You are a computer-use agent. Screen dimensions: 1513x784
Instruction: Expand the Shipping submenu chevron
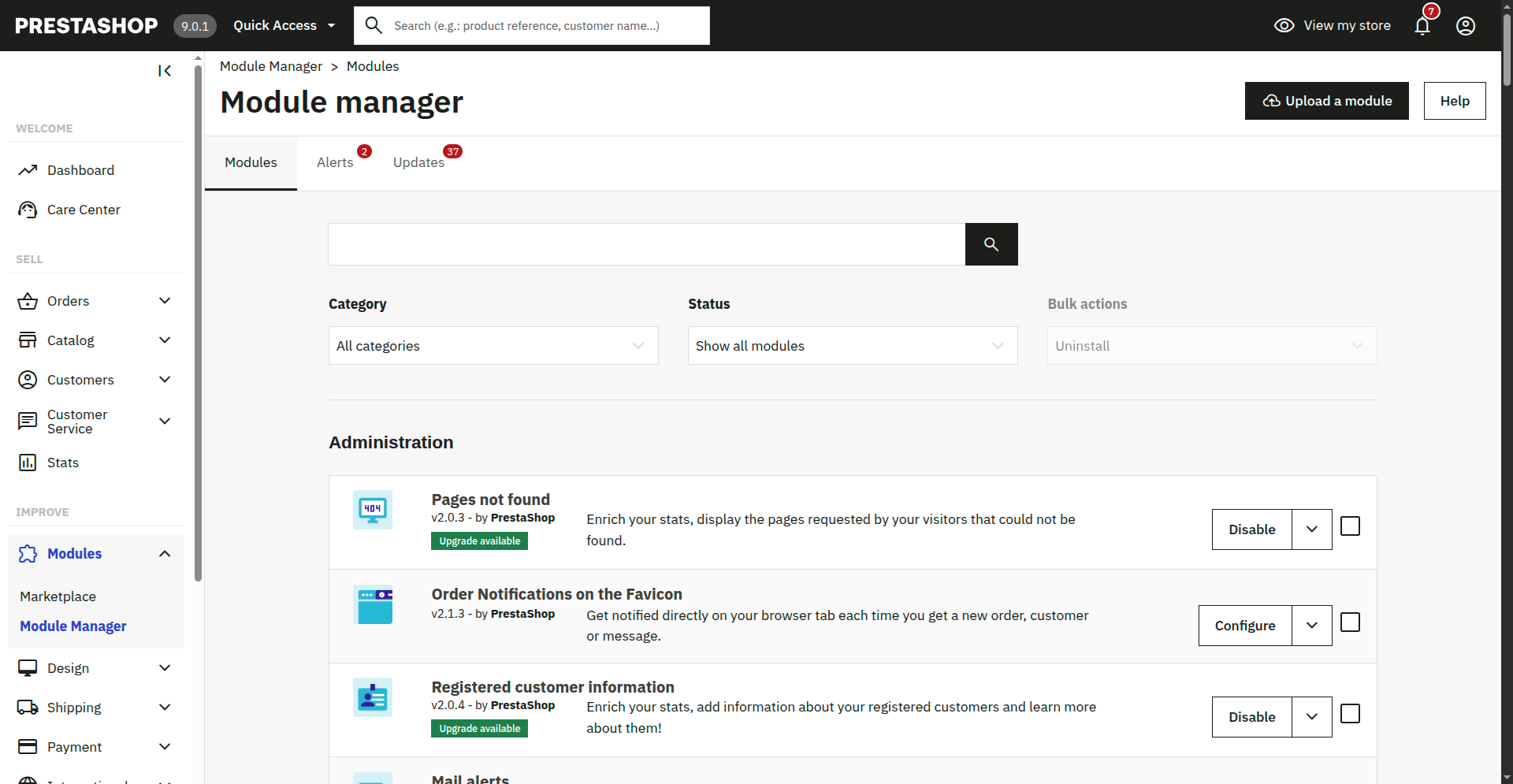point(165,708)
